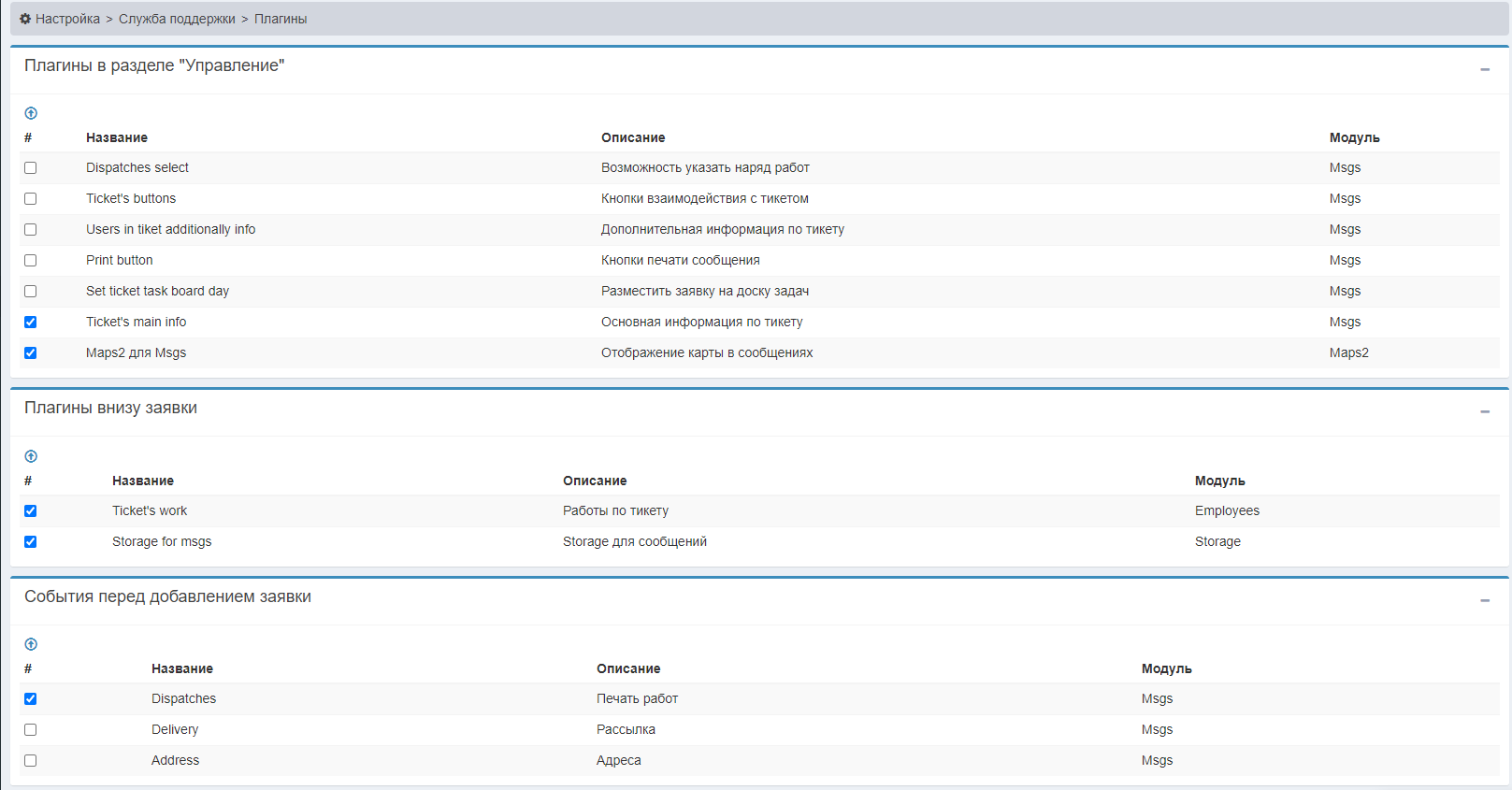Open "Настройка" in the breadcrumb

pyautogui.click(x=67, y=19)
